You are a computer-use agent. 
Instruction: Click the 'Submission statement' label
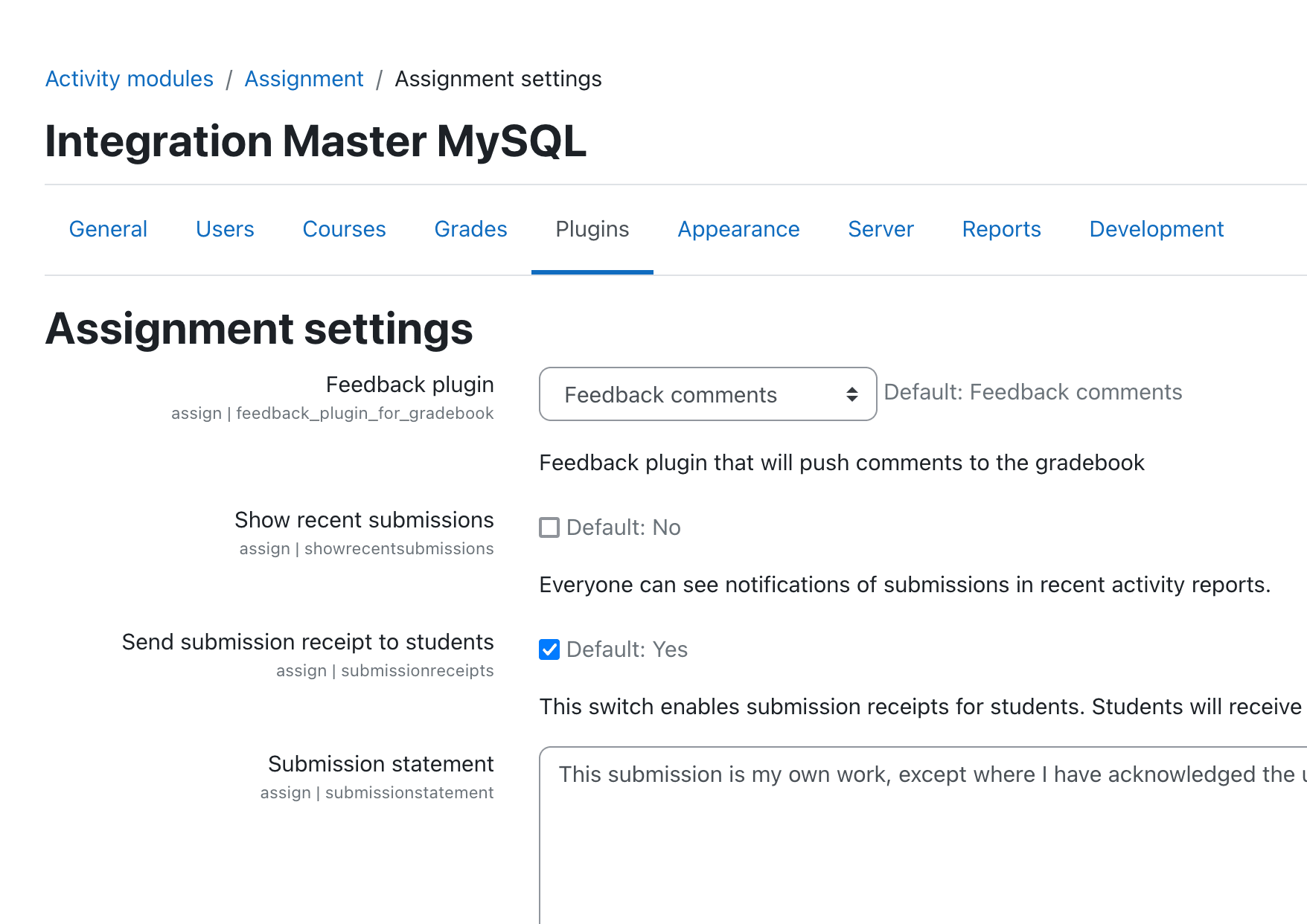click(380, 764)
